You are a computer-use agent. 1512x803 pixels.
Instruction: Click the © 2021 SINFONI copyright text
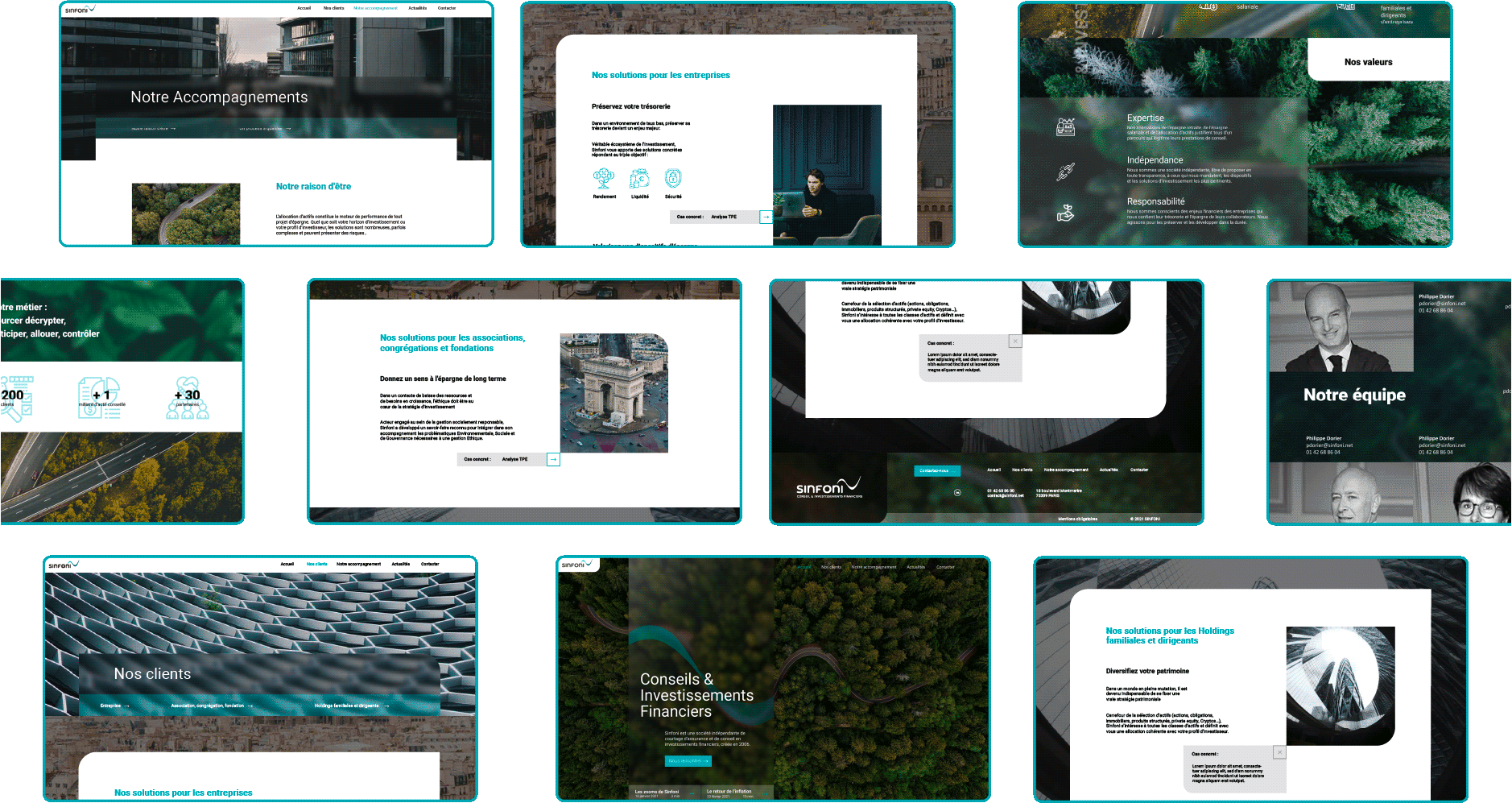[x=1145, y=519]
